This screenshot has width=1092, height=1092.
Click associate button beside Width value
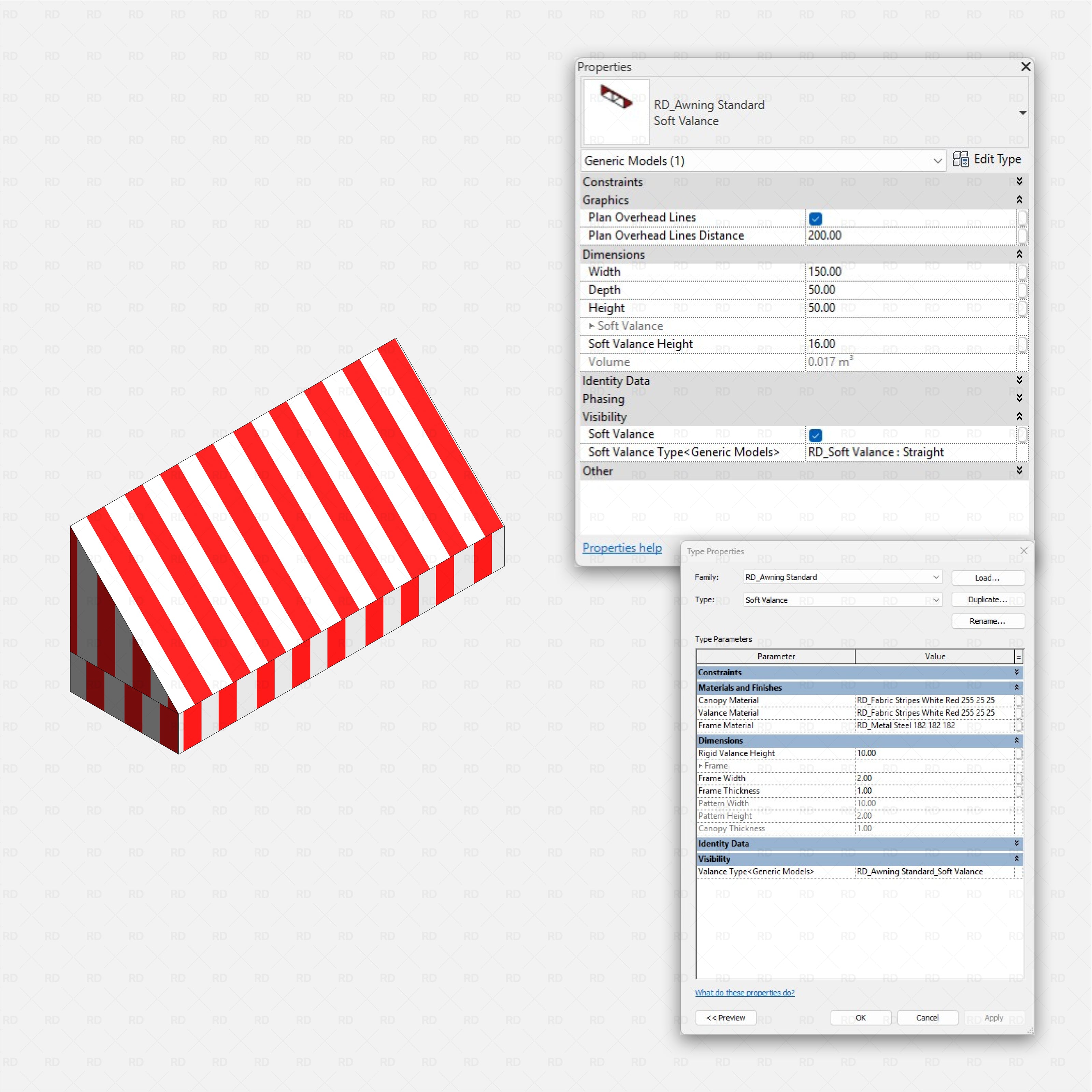(x=1022, y=272)
